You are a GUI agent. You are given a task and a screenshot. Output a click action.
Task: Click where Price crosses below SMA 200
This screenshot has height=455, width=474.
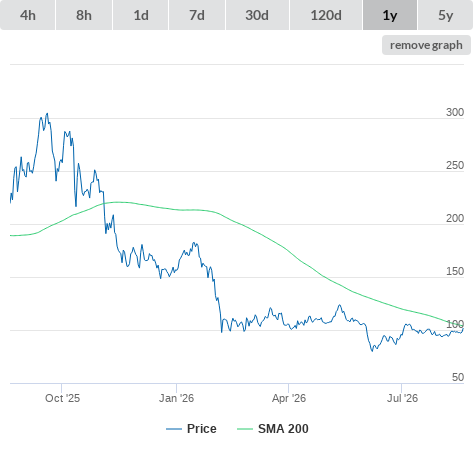[x=104, y=203]
